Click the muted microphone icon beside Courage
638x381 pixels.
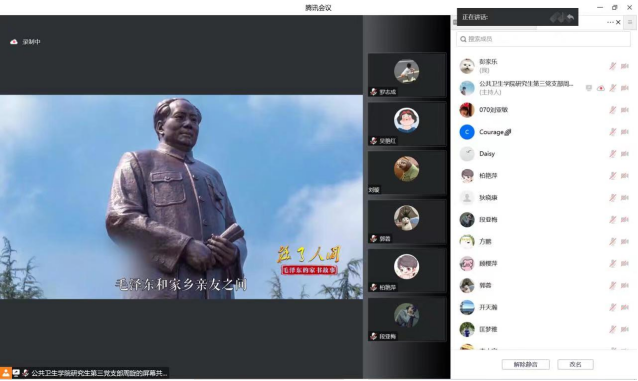click(x=612, y=132)
